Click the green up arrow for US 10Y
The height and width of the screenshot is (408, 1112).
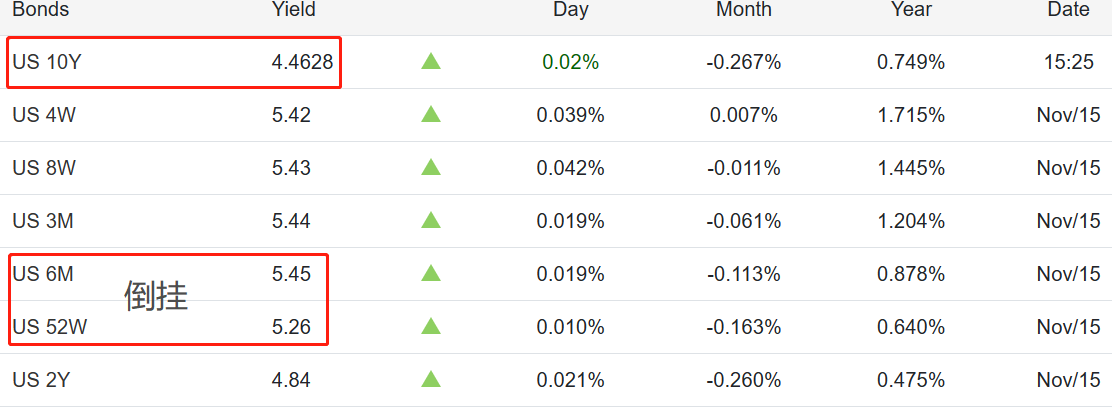coord(431,62)
